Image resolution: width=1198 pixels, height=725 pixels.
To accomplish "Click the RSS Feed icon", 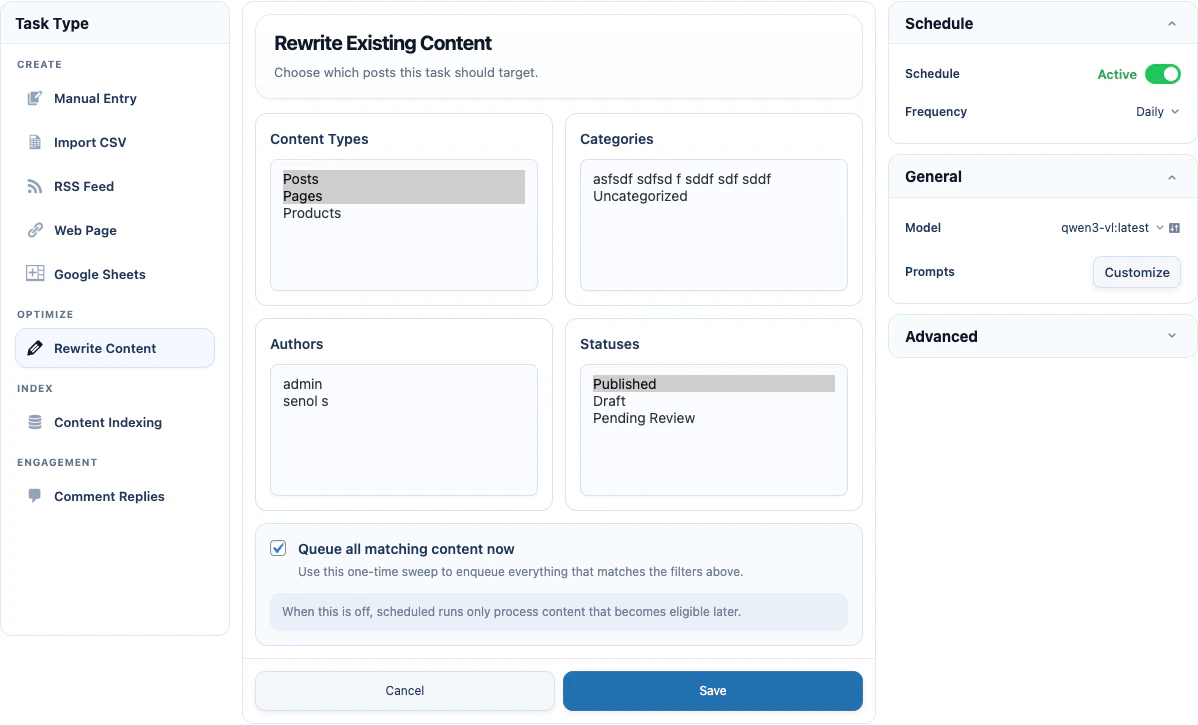I will pyautogui.click(x=34, y=186).
